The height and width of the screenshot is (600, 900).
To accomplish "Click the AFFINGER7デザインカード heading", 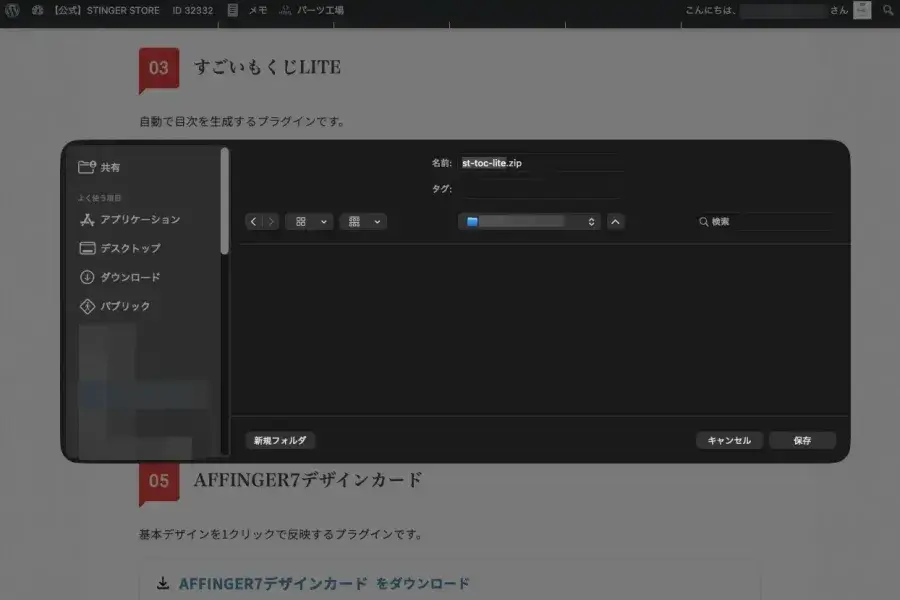I will 308,480.
